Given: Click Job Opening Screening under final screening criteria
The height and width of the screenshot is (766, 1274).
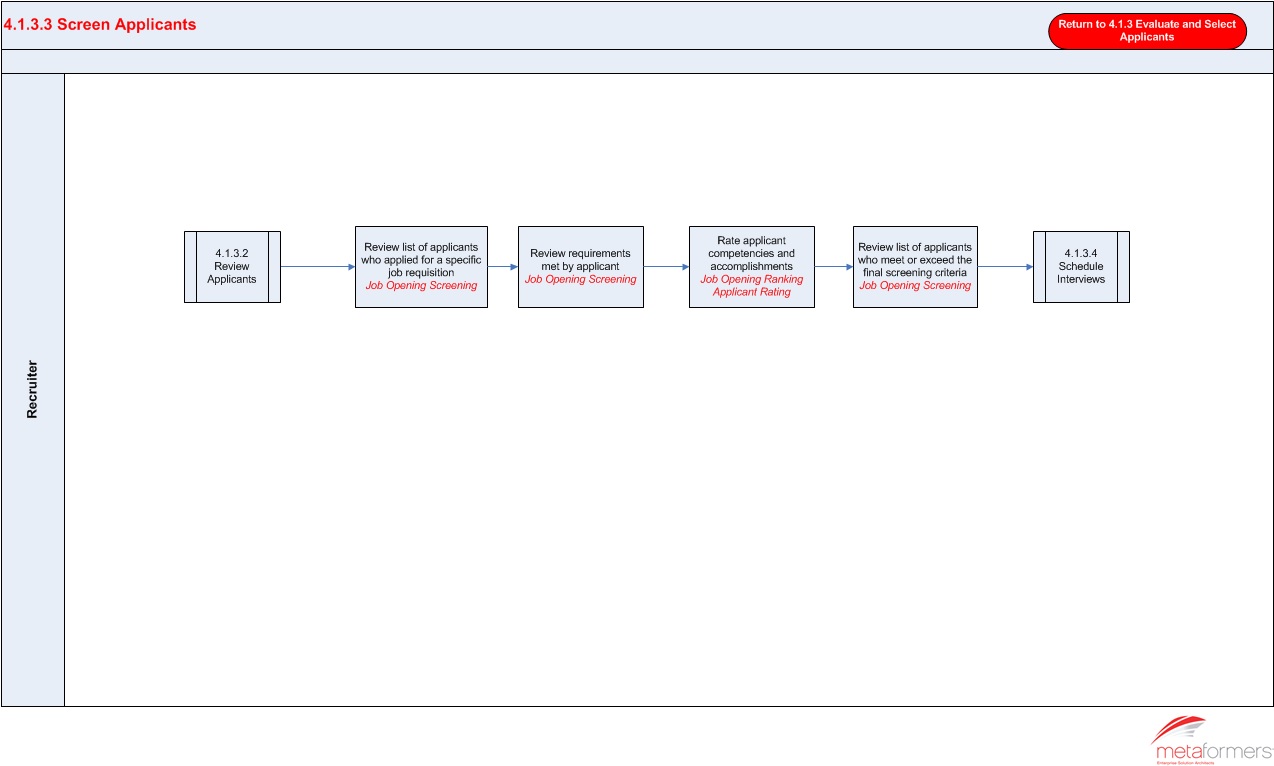Looking at the screenshot, I should point(915,285).
